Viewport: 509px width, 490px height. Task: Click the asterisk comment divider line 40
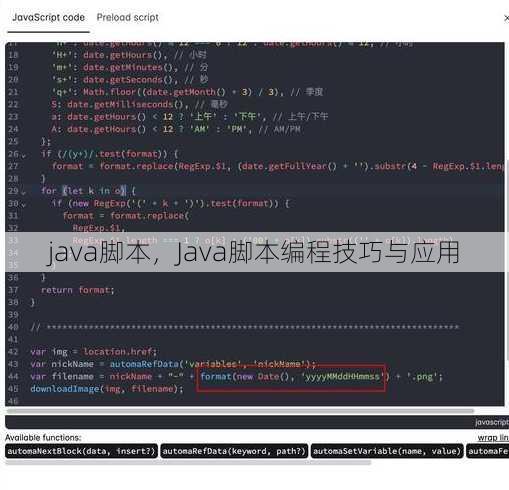[245, 327]
